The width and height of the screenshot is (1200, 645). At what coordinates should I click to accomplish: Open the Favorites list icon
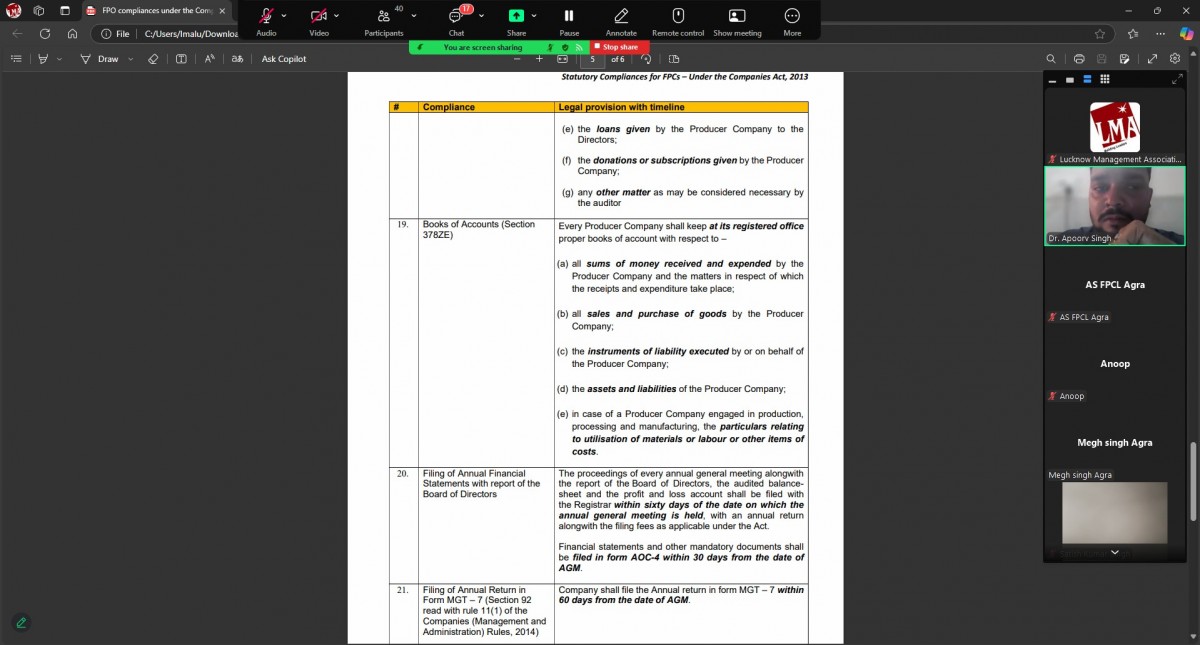click(x=1131, y=33)
